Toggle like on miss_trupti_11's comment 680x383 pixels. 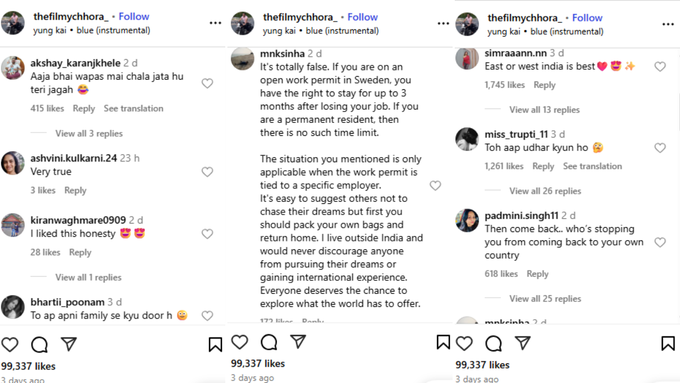660,148
